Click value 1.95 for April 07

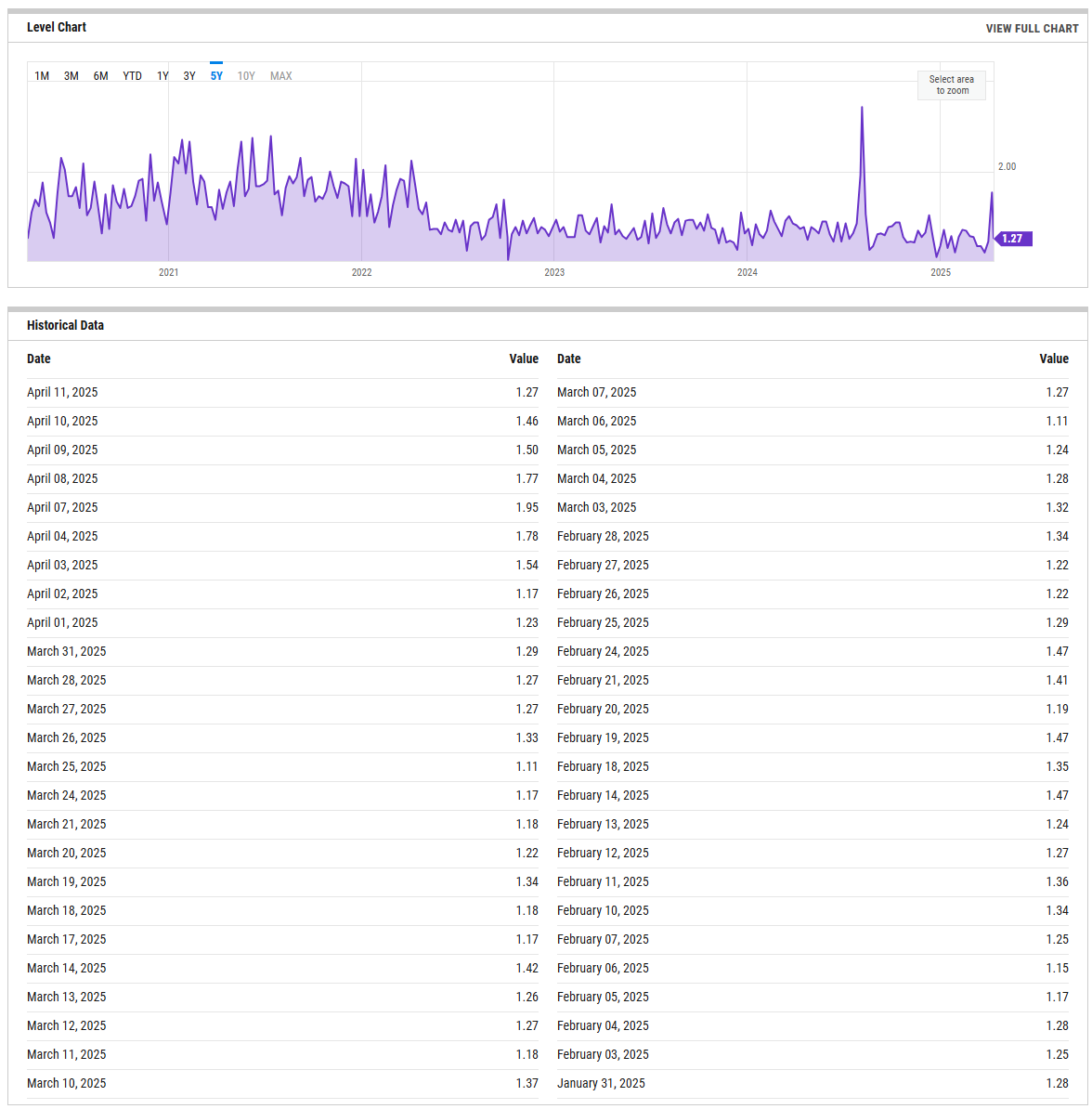[x=526, y=508]
